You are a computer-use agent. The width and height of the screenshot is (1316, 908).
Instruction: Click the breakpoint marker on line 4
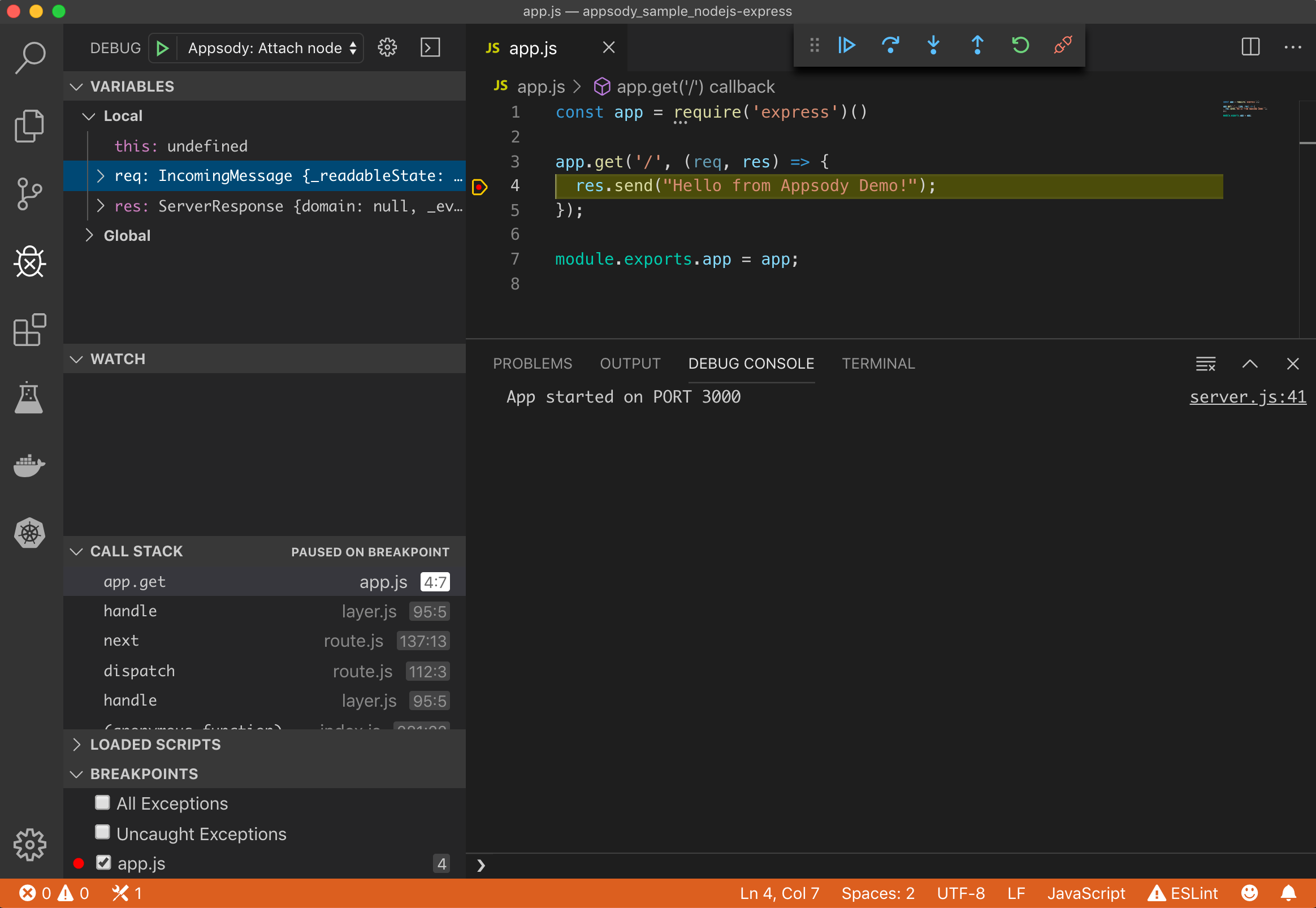[479, 187]
